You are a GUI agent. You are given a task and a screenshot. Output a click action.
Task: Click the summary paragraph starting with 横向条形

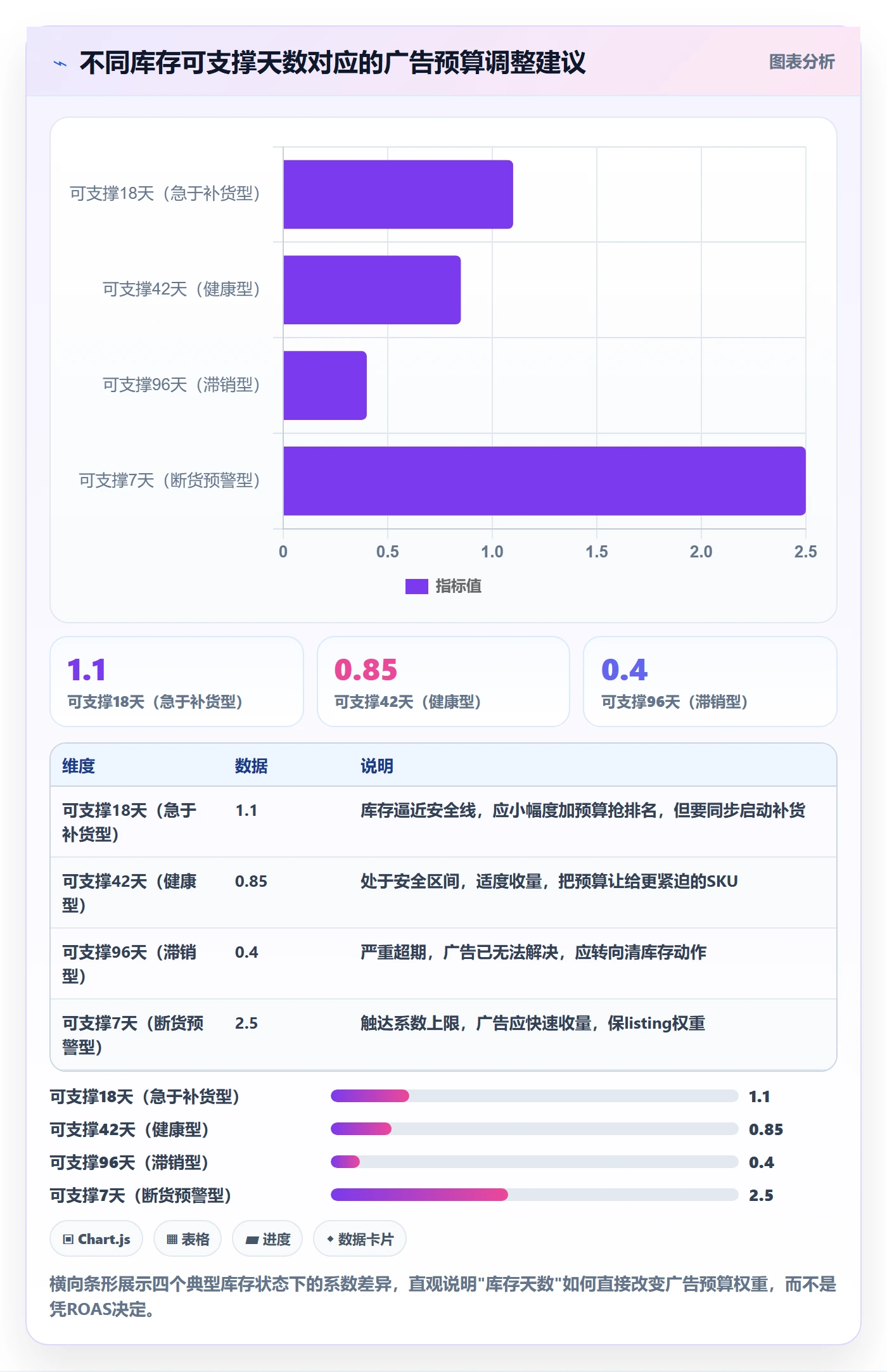point(443,1297)
